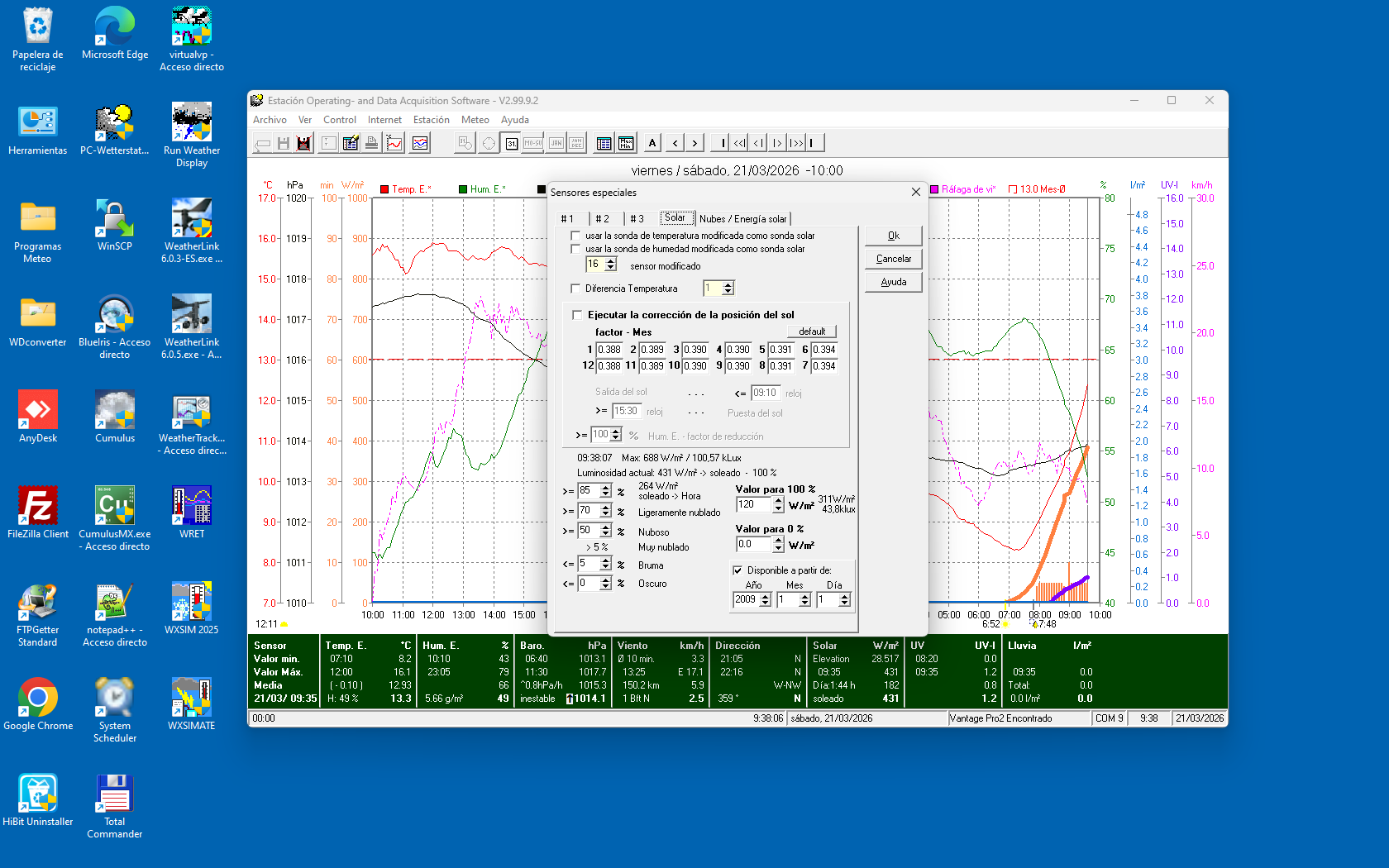Click the crossed-out red floppy disk icon

[x=303, y=143]
